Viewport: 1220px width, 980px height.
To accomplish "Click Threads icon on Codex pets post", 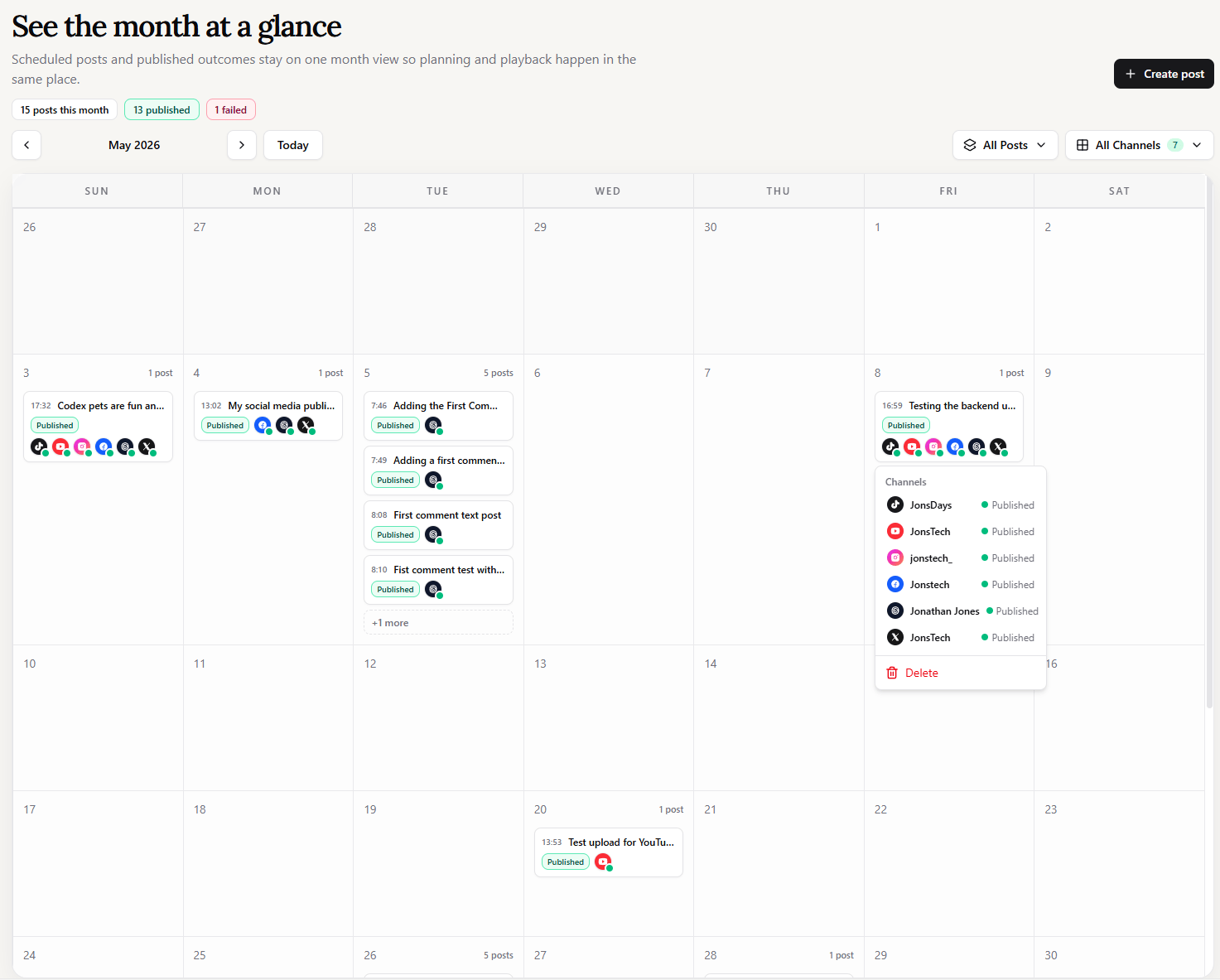I will [125, 447].
